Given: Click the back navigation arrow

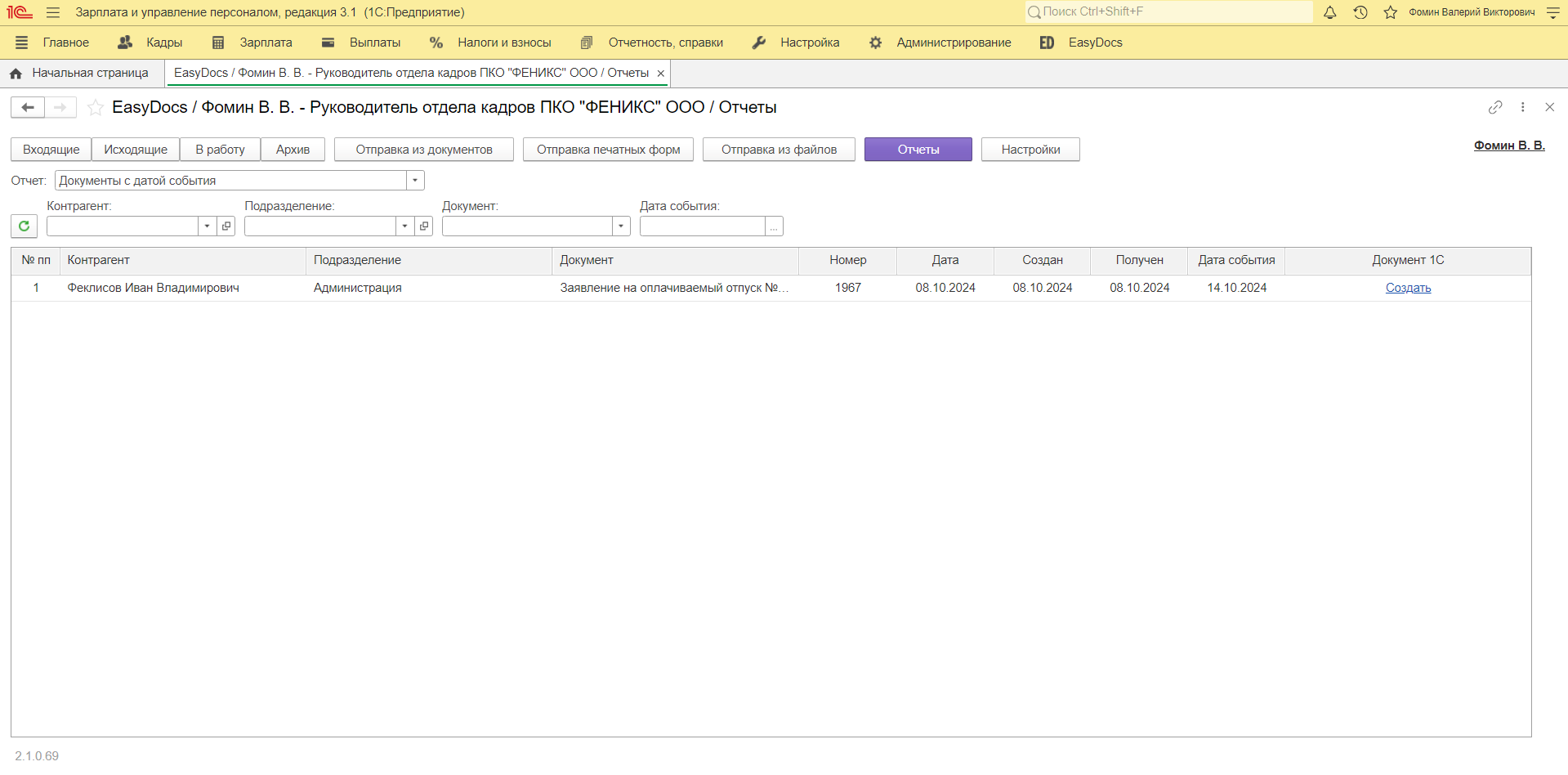Looking at the screenshot, I should click(x=28, y=108).
